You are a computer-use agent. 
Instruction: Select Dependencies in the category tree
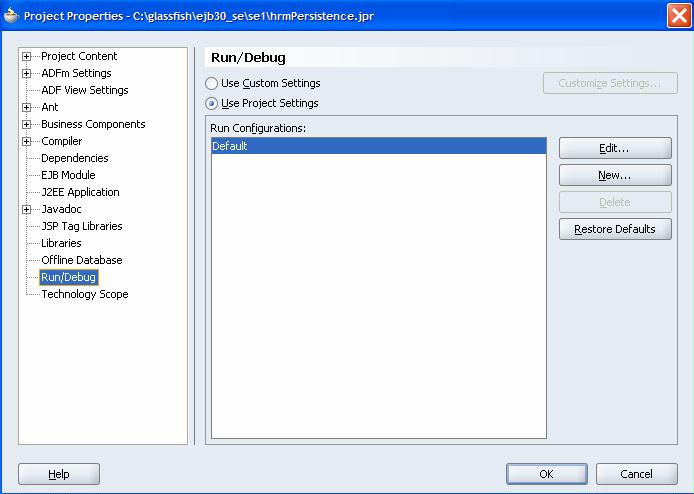coord(74,158)
